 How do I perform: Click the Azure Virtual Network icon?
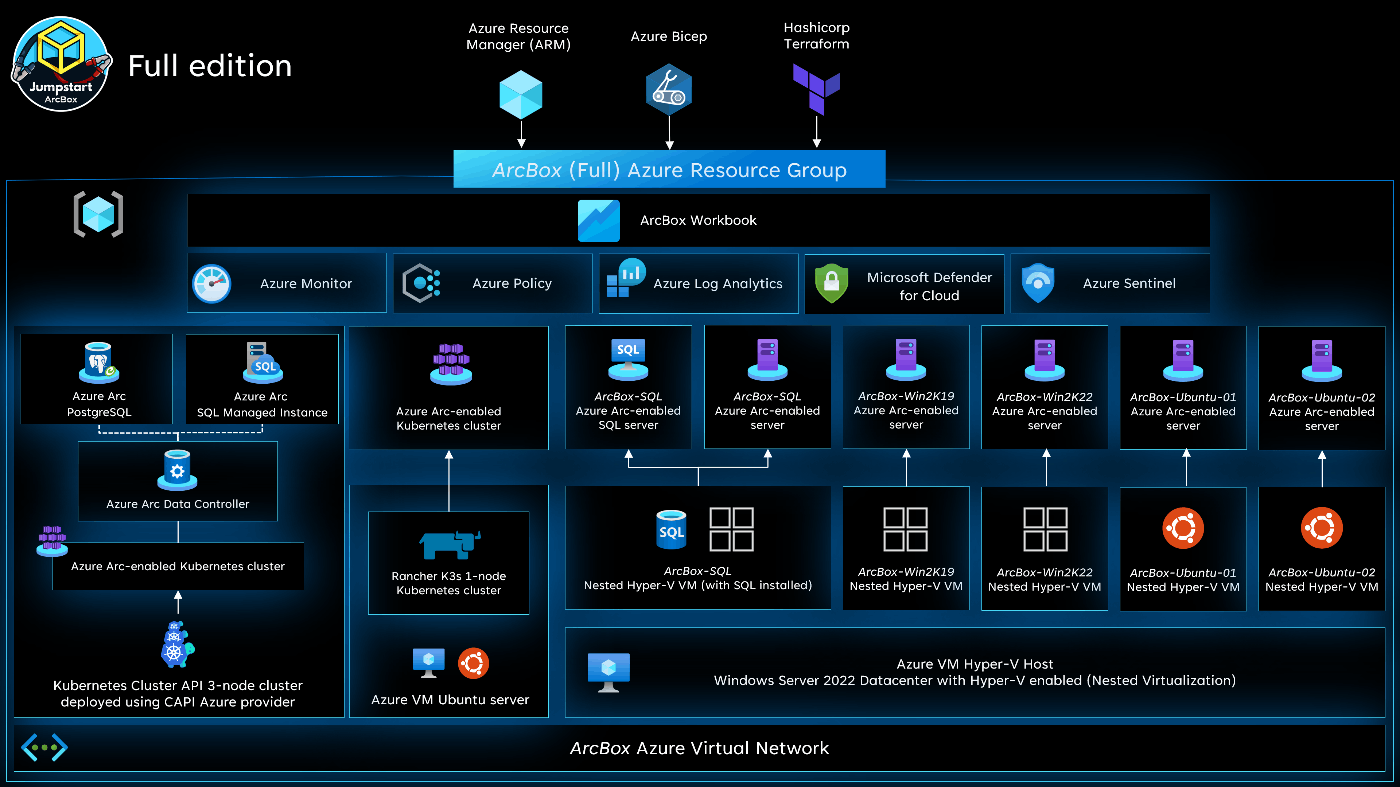tap(44, 747)
